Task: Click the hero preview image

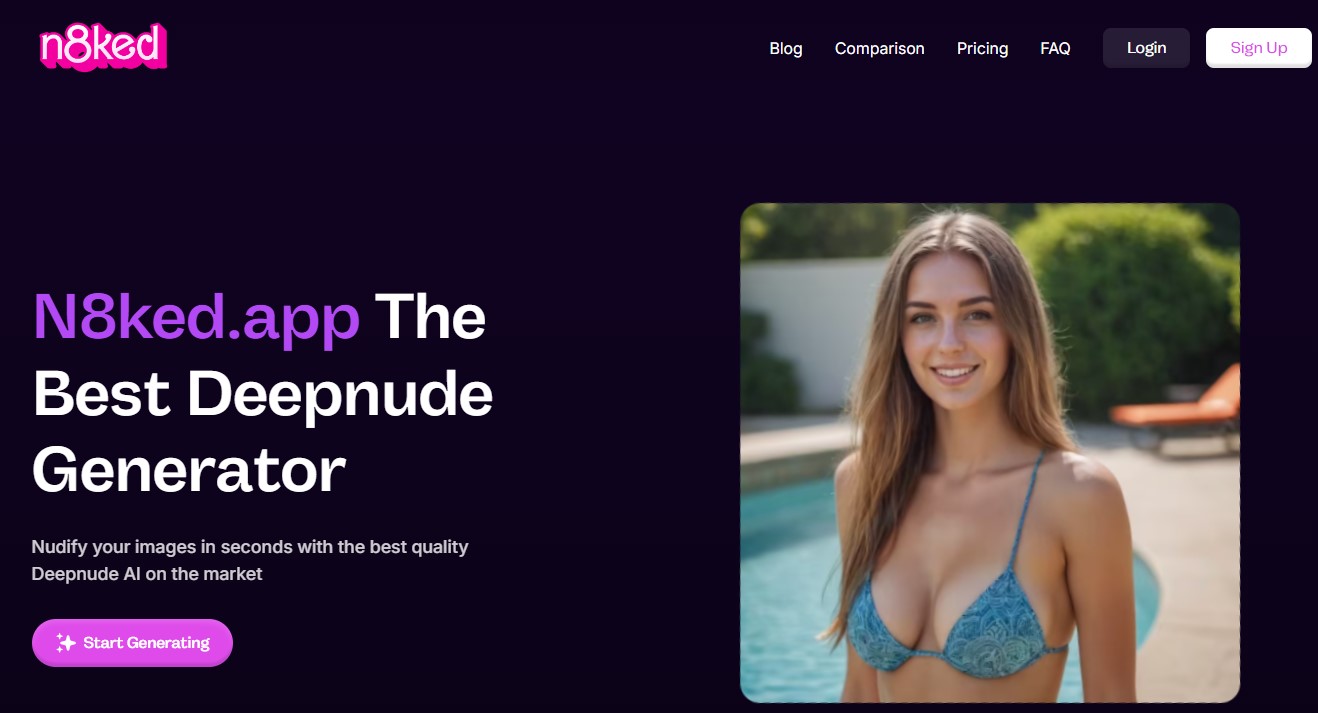Action: [990, 453]
